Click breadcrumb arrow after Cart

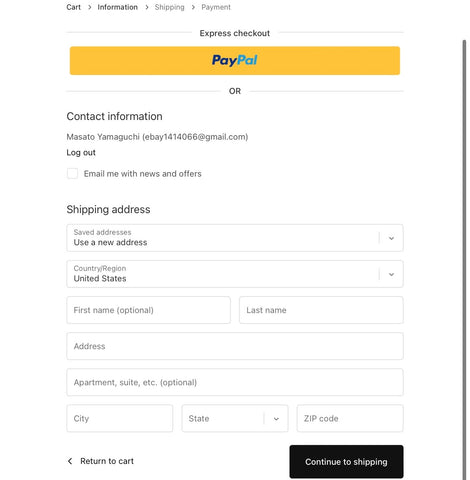pyautogui.click(x=89, y=7)
